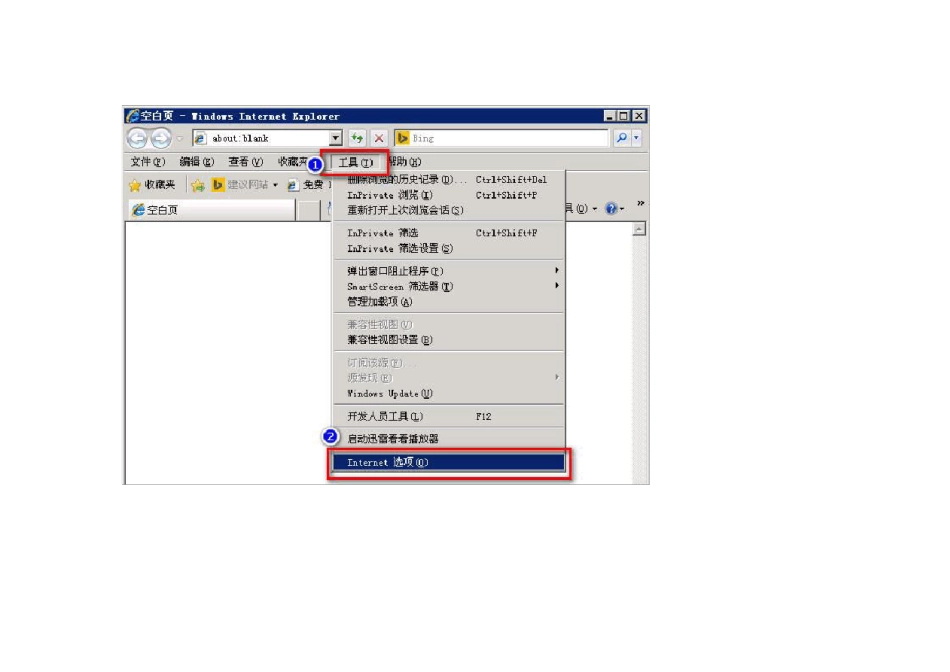Screen dimensions: 950x672
Task: Expand SmartScreen 筛选器(T) submenu
Action: coord(448,286)
